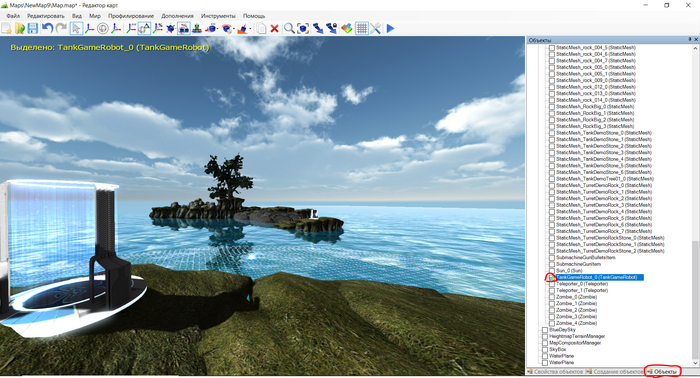Uncheck the TankGameRobot_0 checkbox

pyautogui.click(x=552, y=277)
